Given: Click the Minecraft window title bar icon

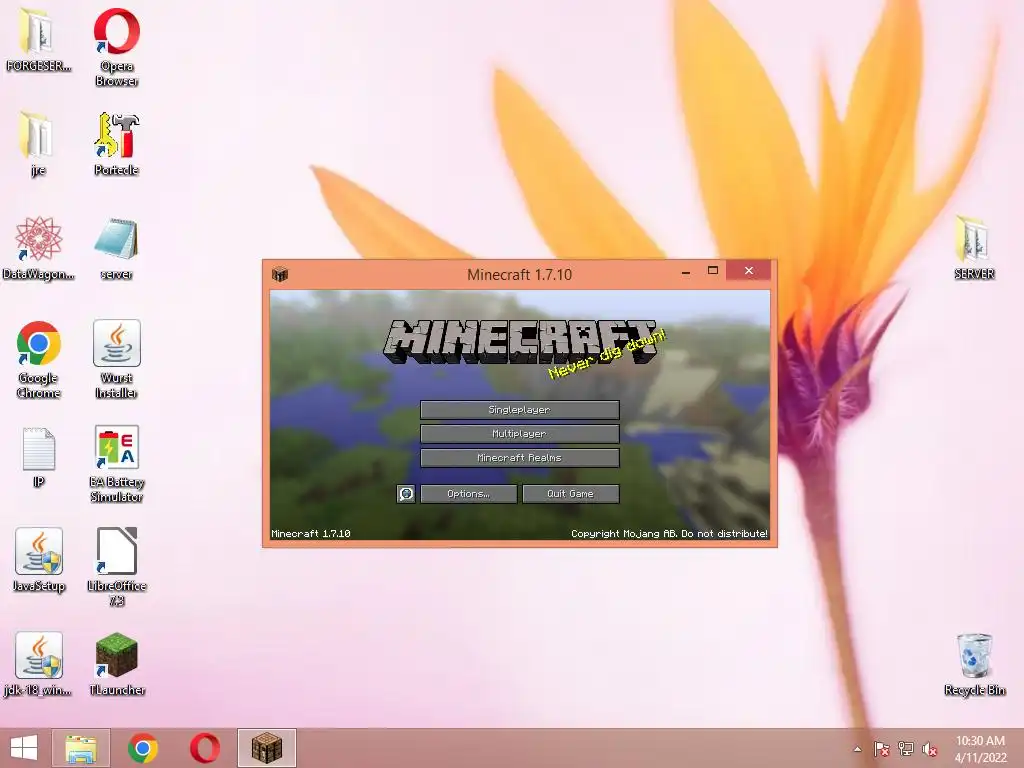Looking at the screenshot, I should point(280,274).
